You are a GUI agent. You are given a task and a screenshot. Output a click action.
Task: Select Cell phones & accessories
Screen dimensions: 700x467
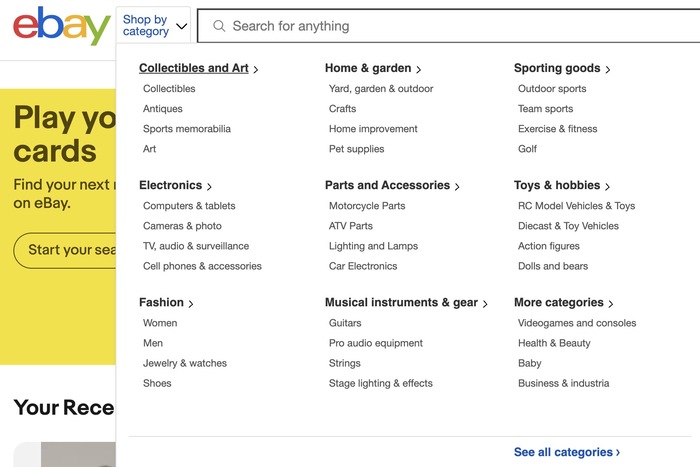(202, 266)
